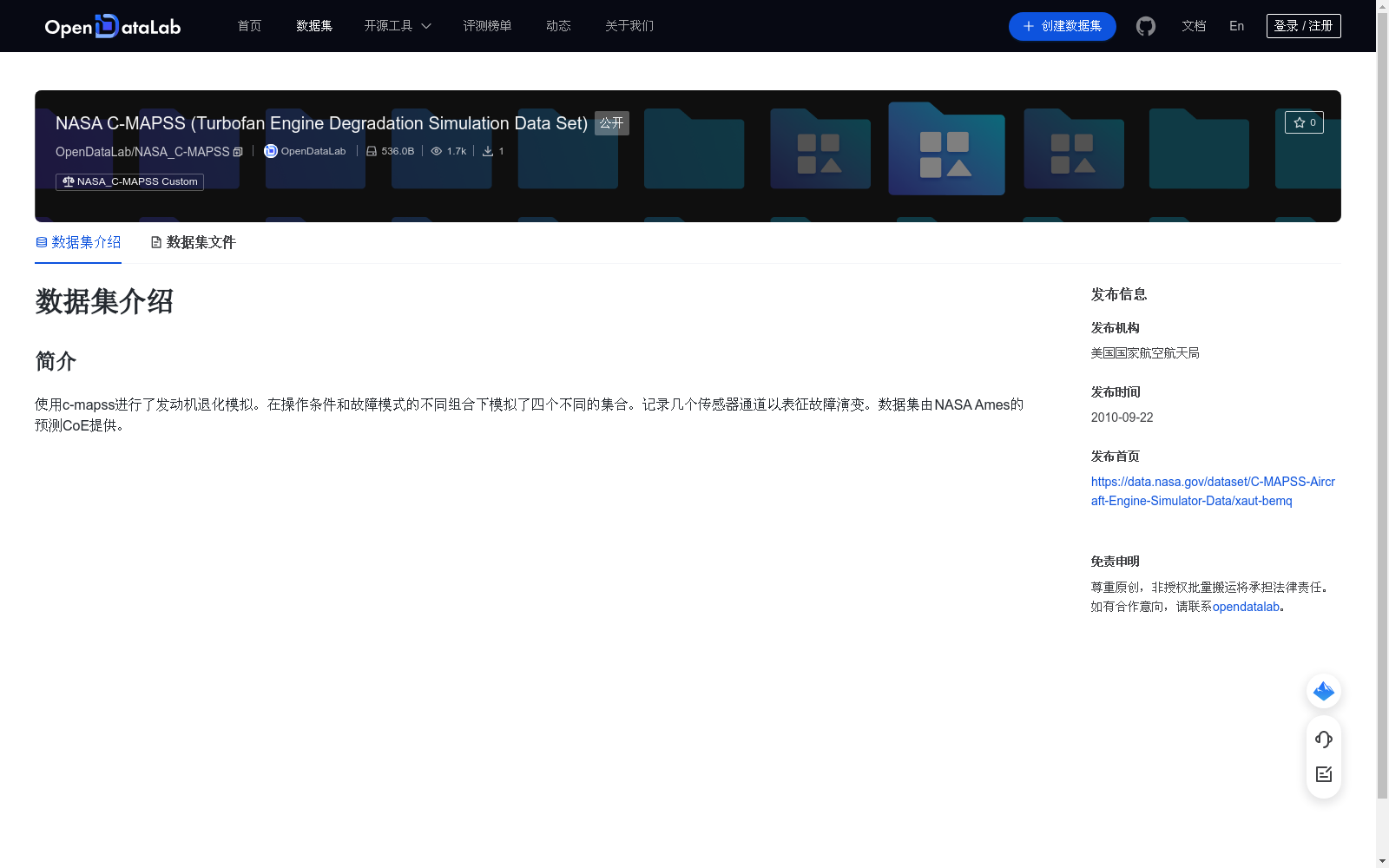Click the download count icon
The image size is (1389, 868).
click(488, 151)
